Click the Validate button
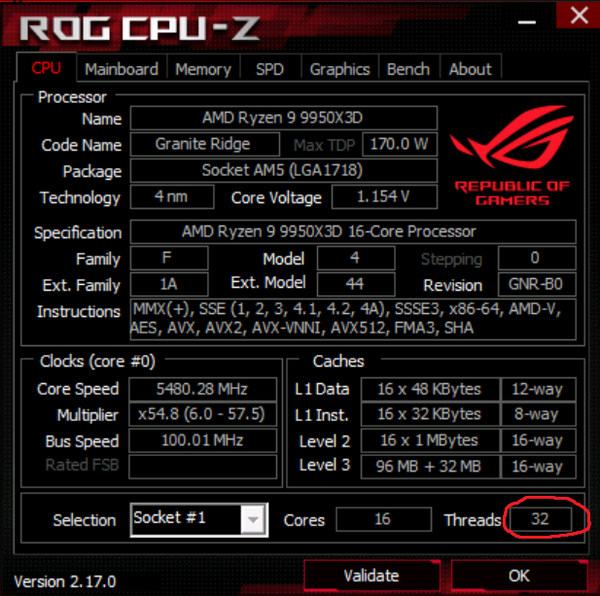Viewport: 600px width, 596px height. (371, 575)
